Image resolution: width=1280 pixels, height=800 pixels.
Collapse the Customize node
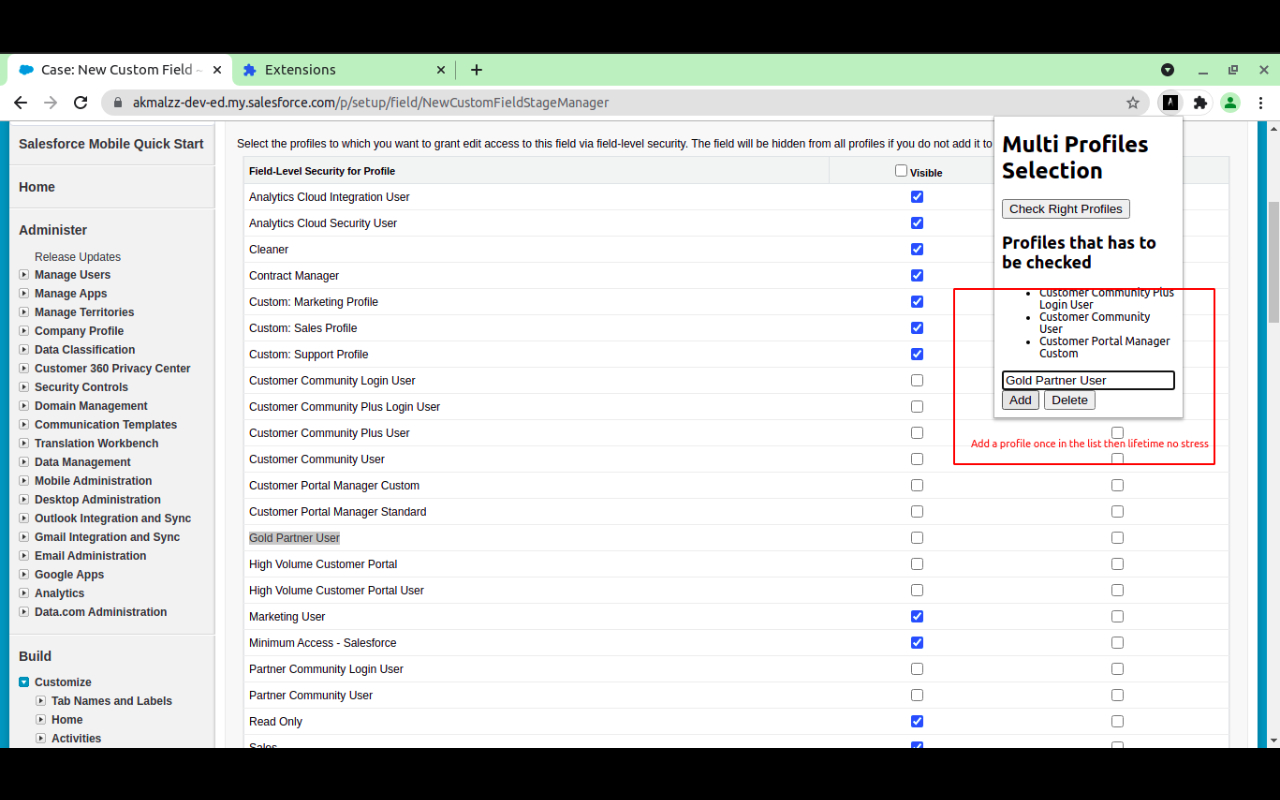[24, 682]
